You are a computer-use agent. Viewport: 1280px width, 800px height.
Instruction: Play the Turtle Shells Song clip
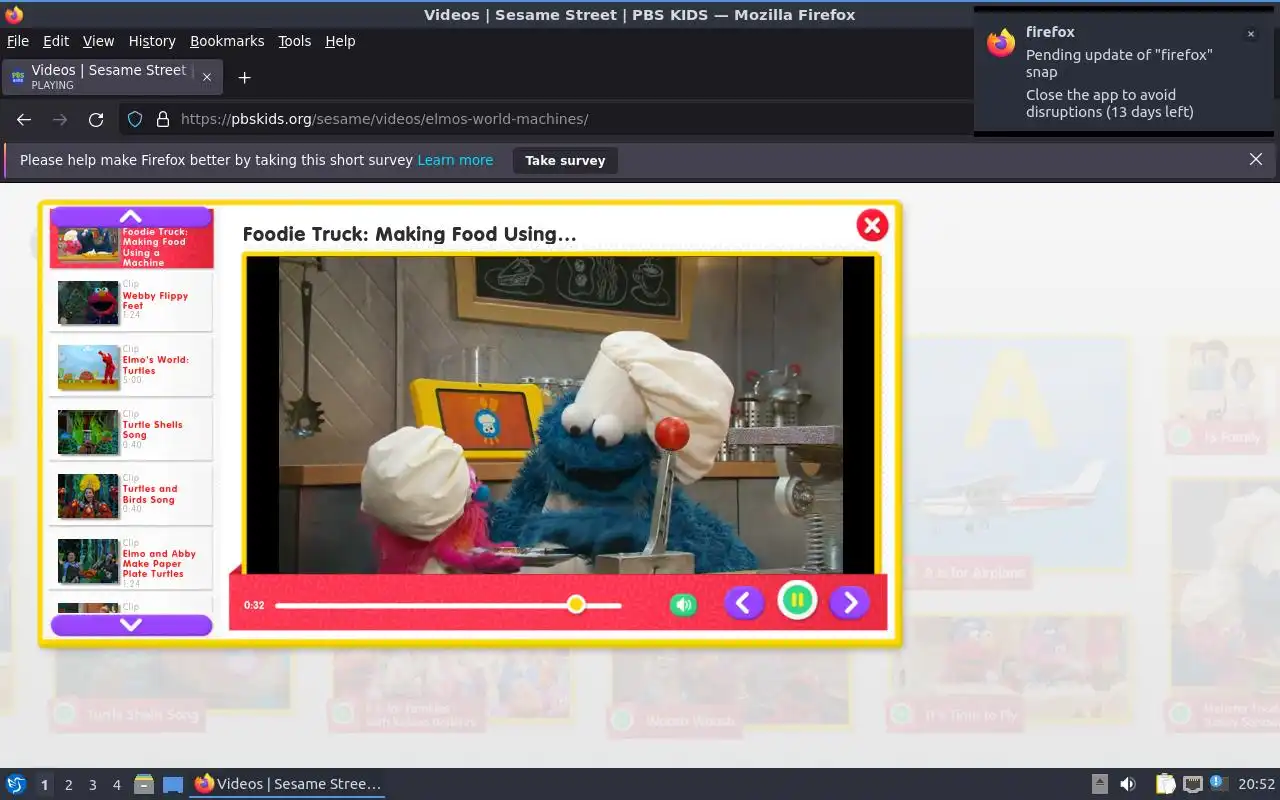pos(131,431)
